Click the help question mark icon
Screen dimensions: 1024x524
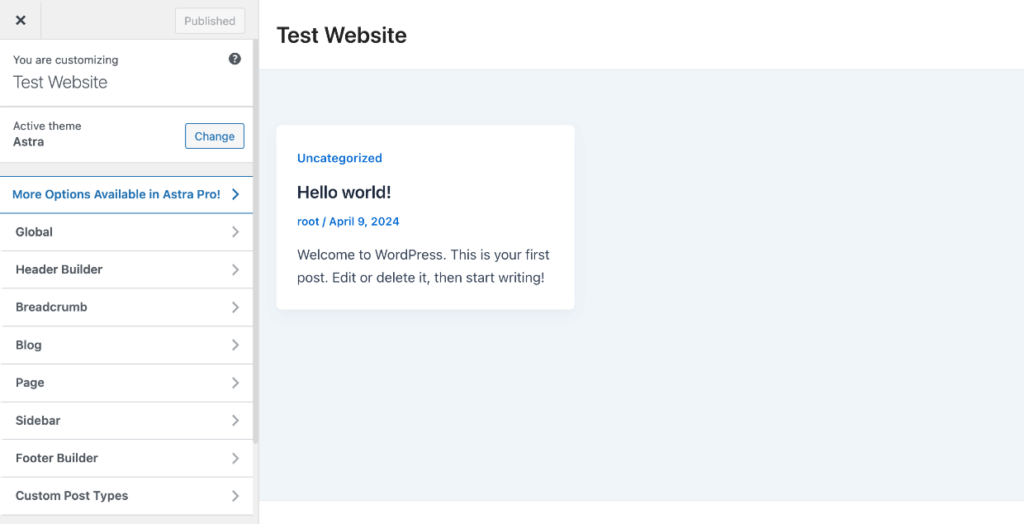(234, 59)
